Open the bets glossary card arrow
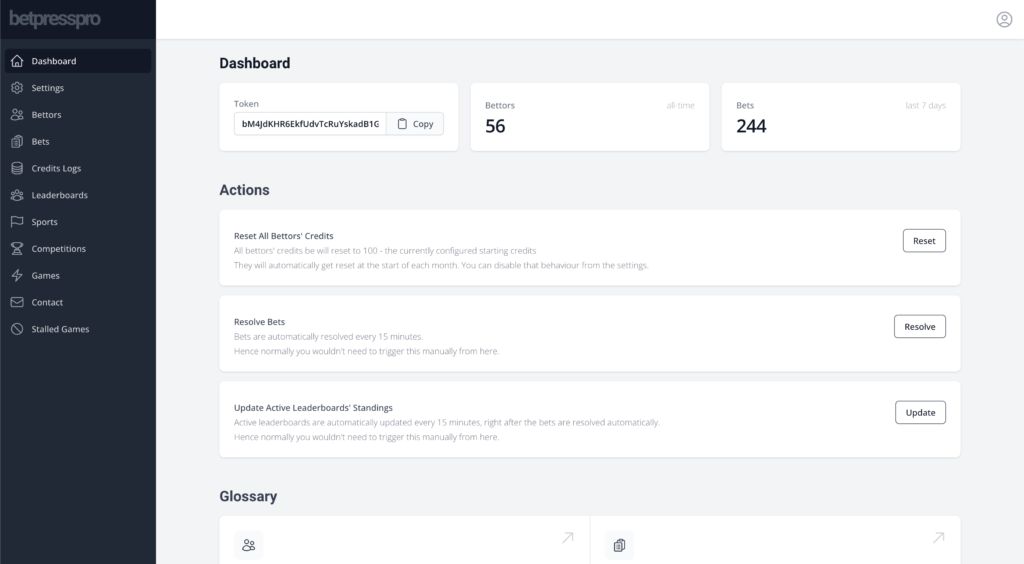 (938, 537)
